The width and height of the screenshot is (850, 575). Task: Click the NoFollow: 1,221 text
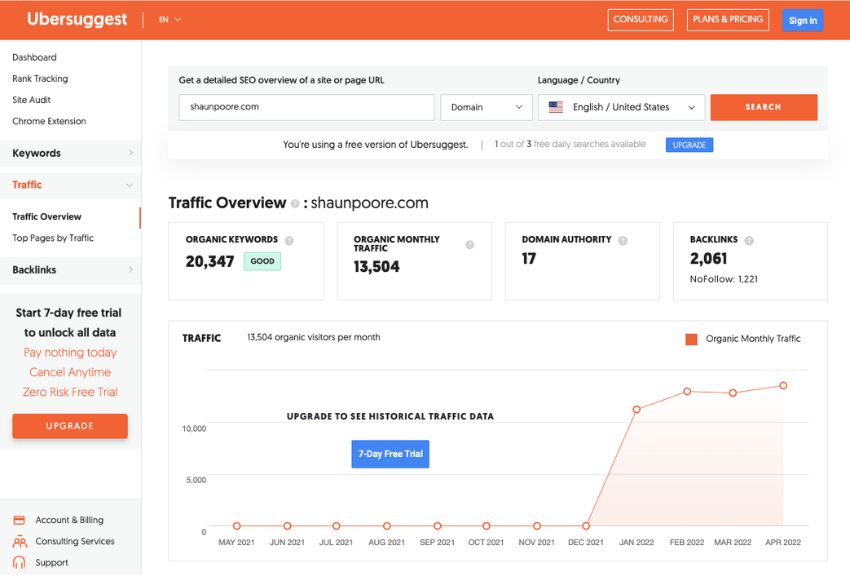[724, 279]
